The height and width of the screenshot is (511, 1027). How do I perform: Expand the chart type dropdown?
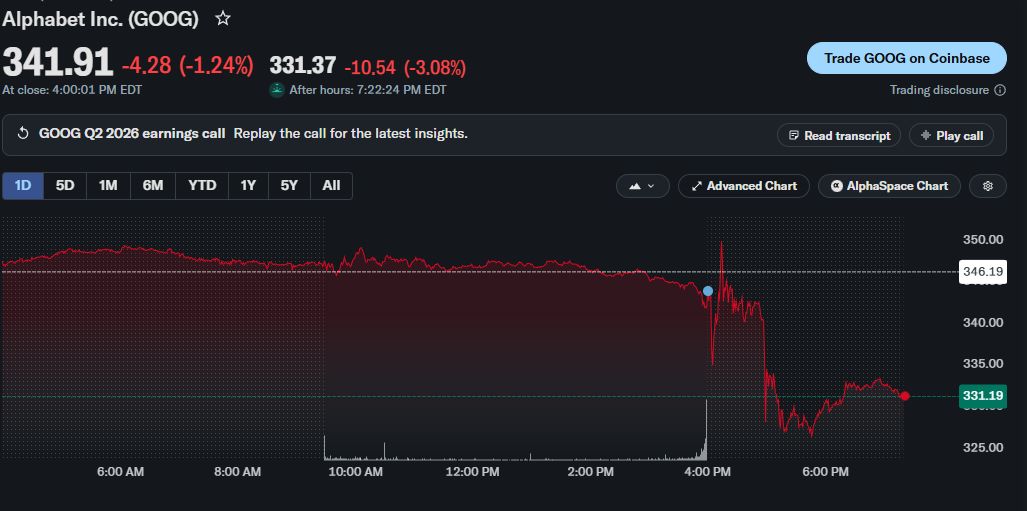[643, 186]
